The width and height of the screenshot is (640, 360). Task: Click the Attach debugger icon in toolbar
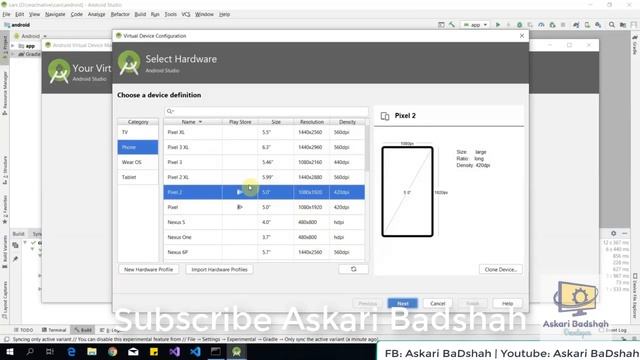click(x=552, y=25)
